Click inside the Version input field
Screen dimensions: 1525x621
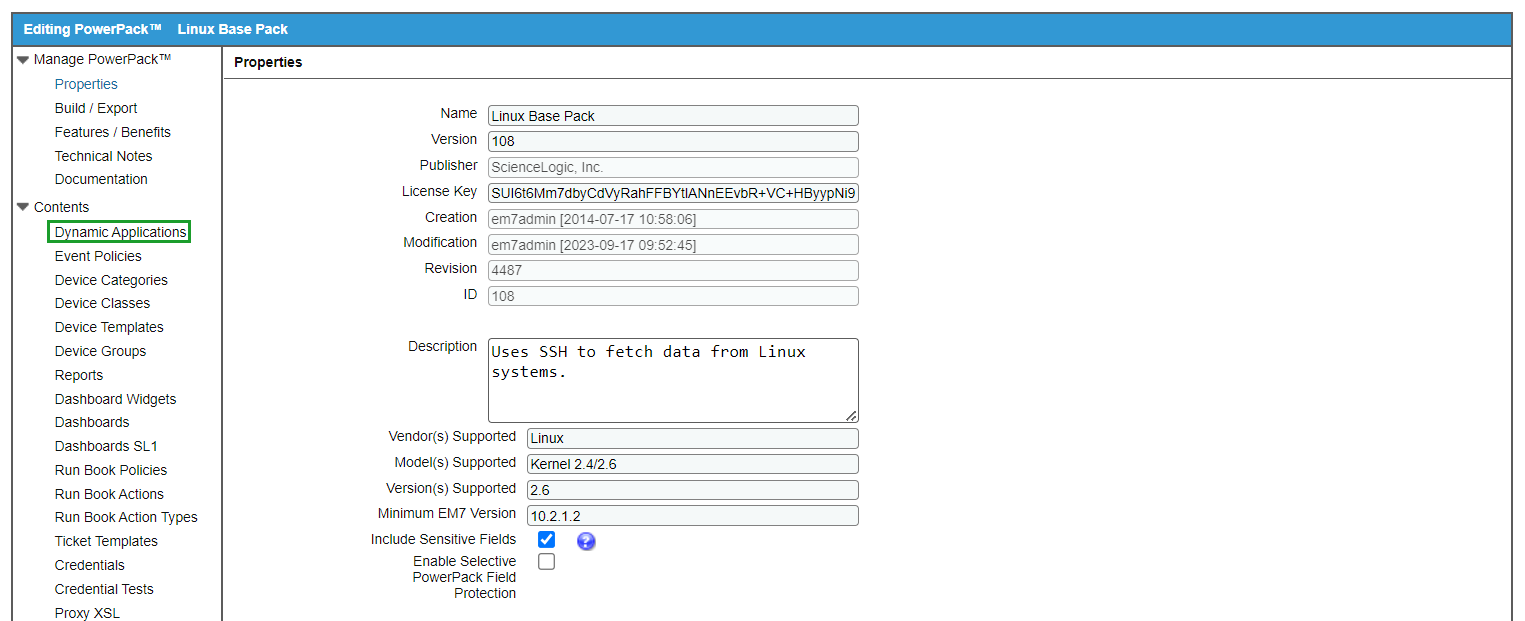point(672,140)
